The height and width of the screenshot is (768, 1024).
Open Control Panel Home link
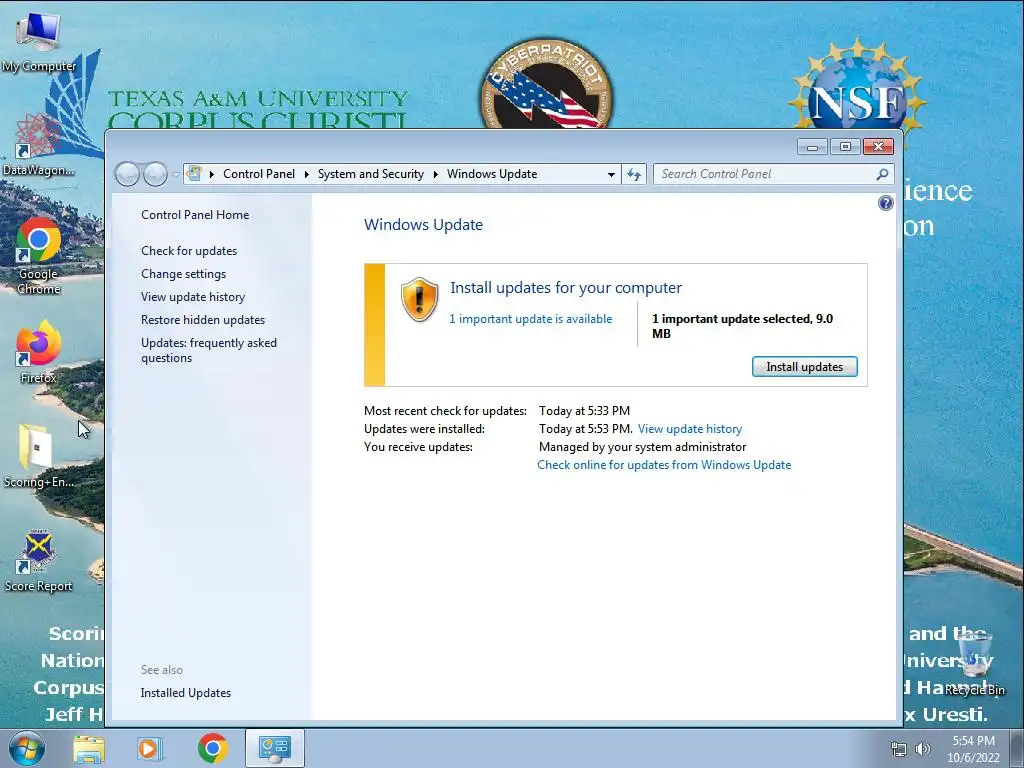pos(195,215)
